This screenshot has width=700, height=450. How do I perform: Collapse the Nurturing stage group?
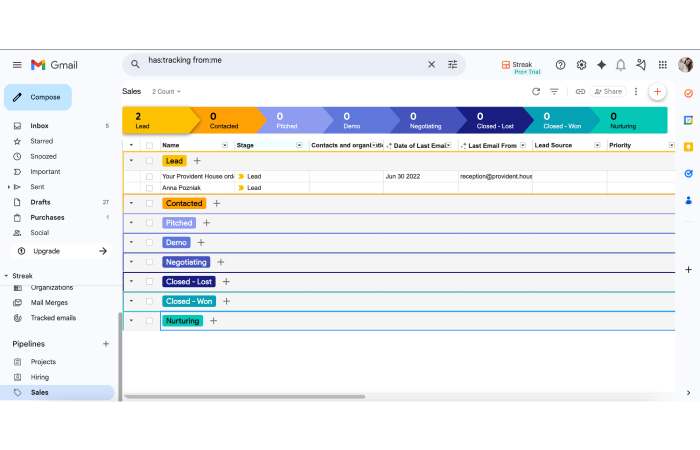tap(131, 321)
